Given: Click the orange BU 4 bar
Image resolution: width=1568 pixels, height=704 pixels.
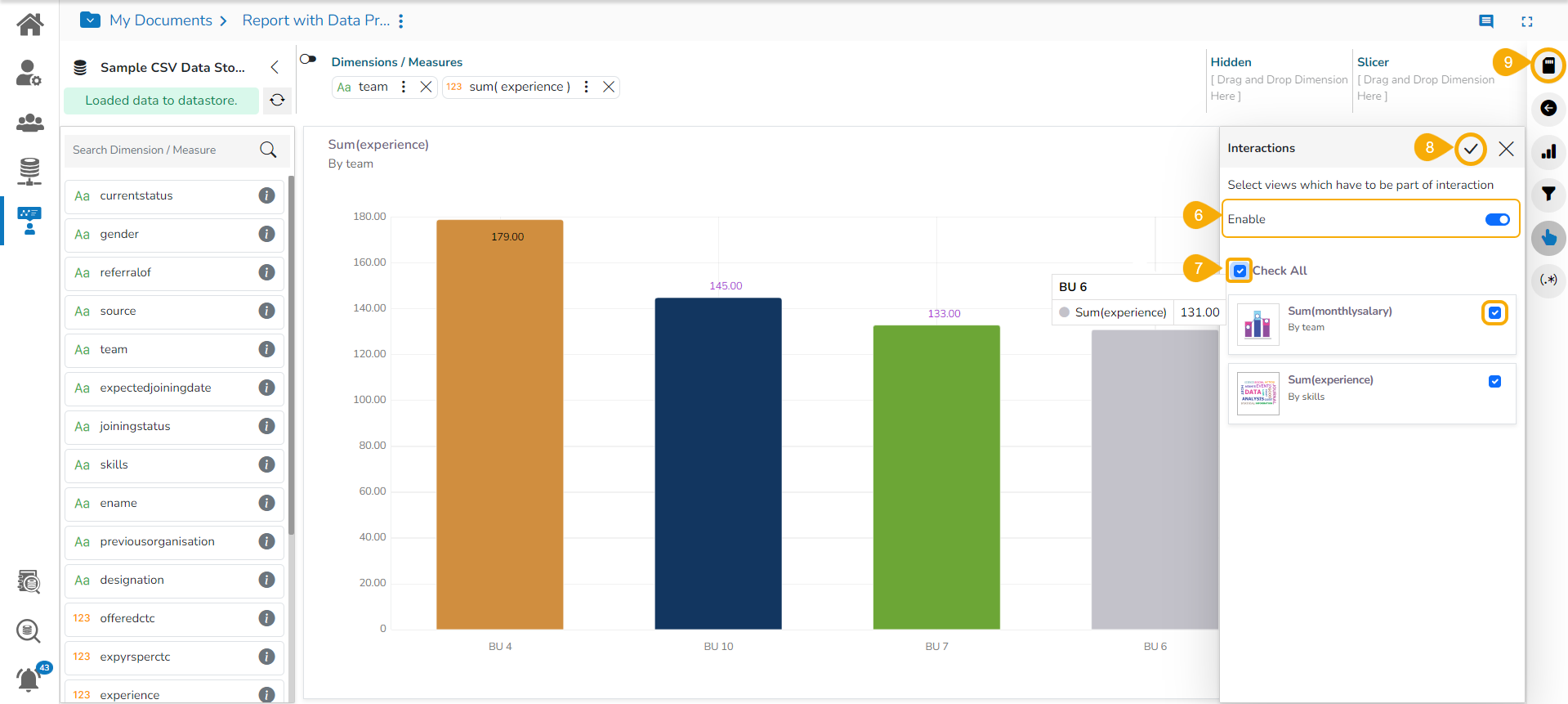Looking at the screenshot, I should coord(499,425).
